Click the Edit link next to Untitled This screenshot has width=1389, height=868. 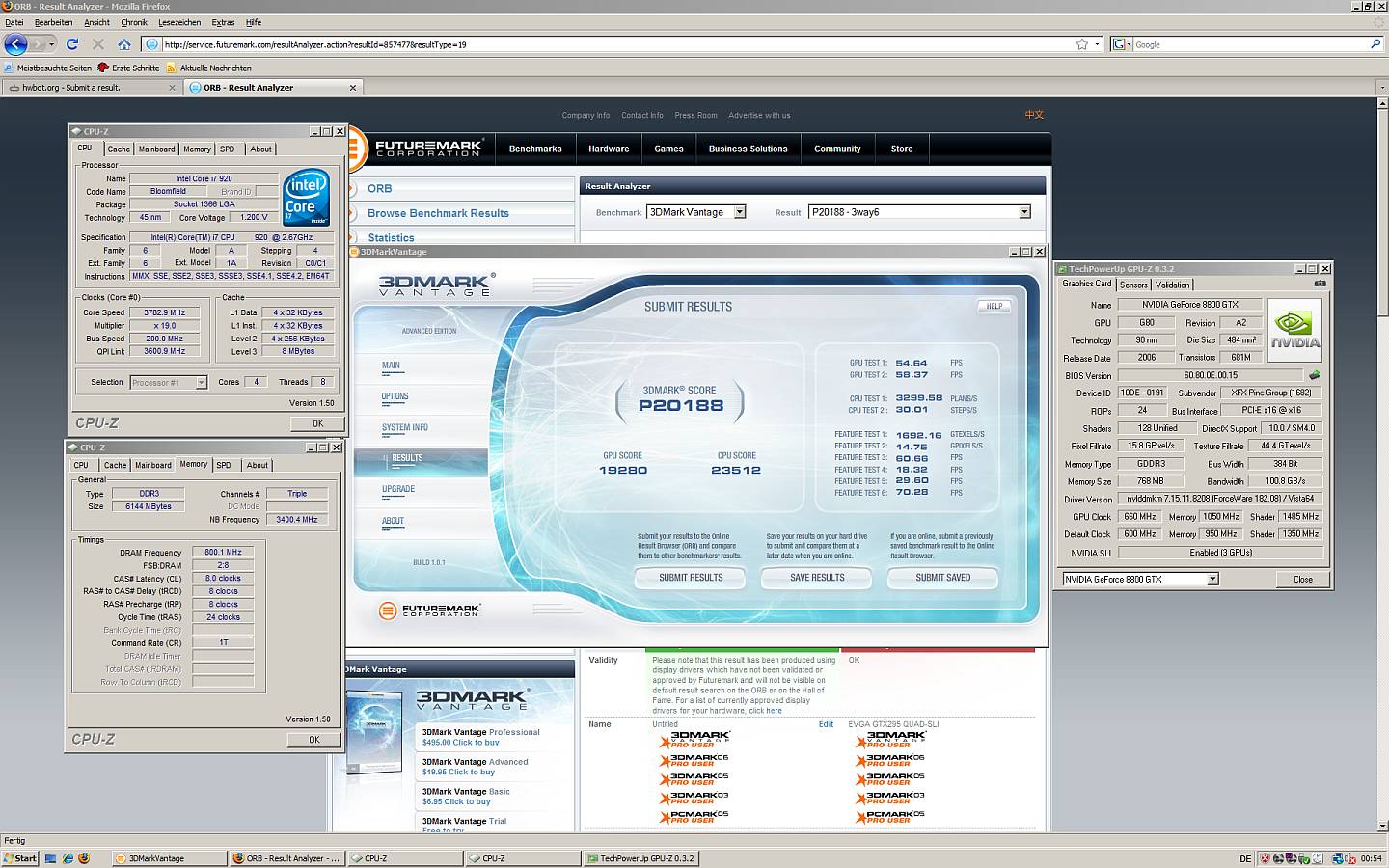point(826,724)
